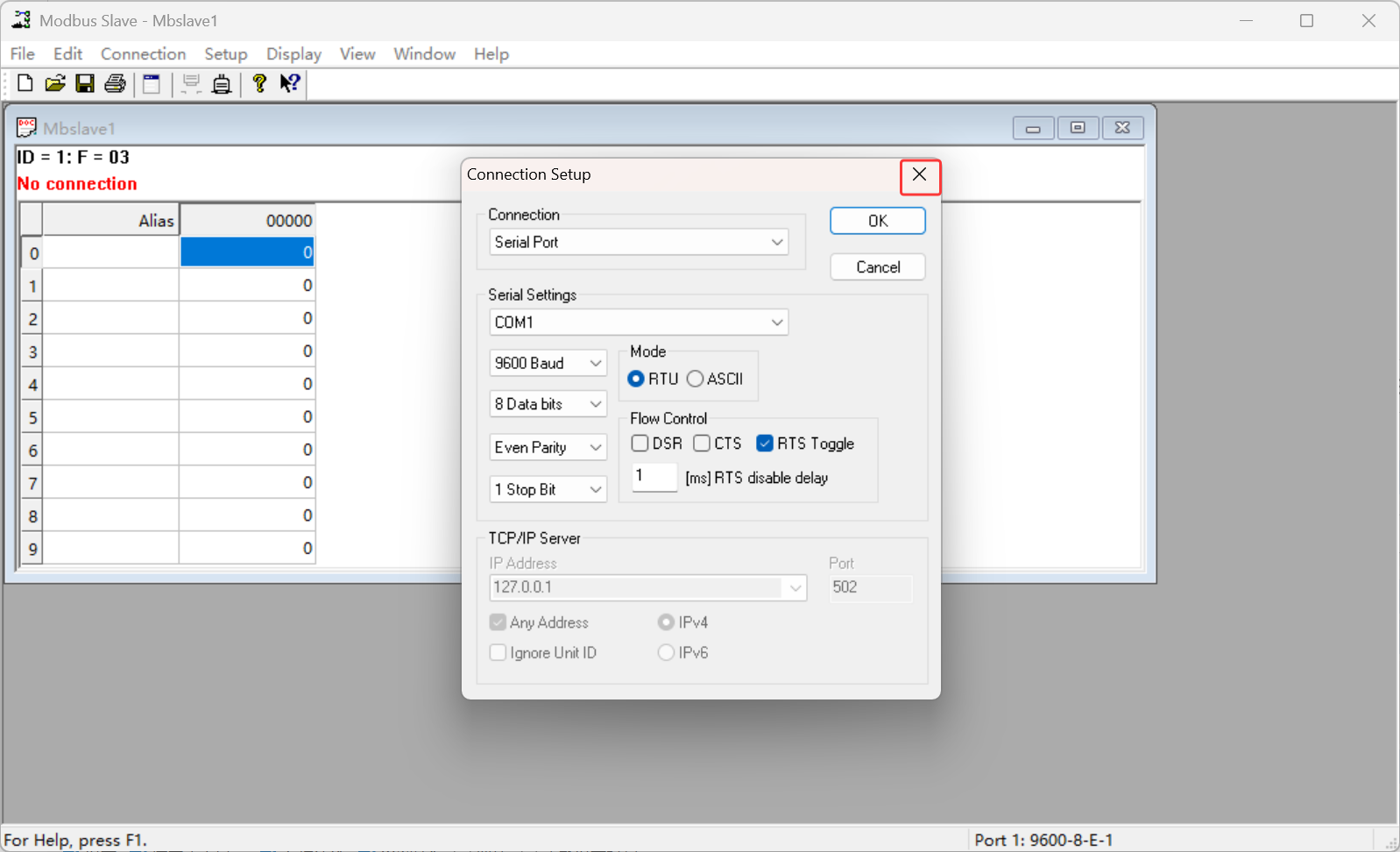1400x852 pixels.
Task: Click the Connect plug toolbar icon
Action: pos(222,83)
